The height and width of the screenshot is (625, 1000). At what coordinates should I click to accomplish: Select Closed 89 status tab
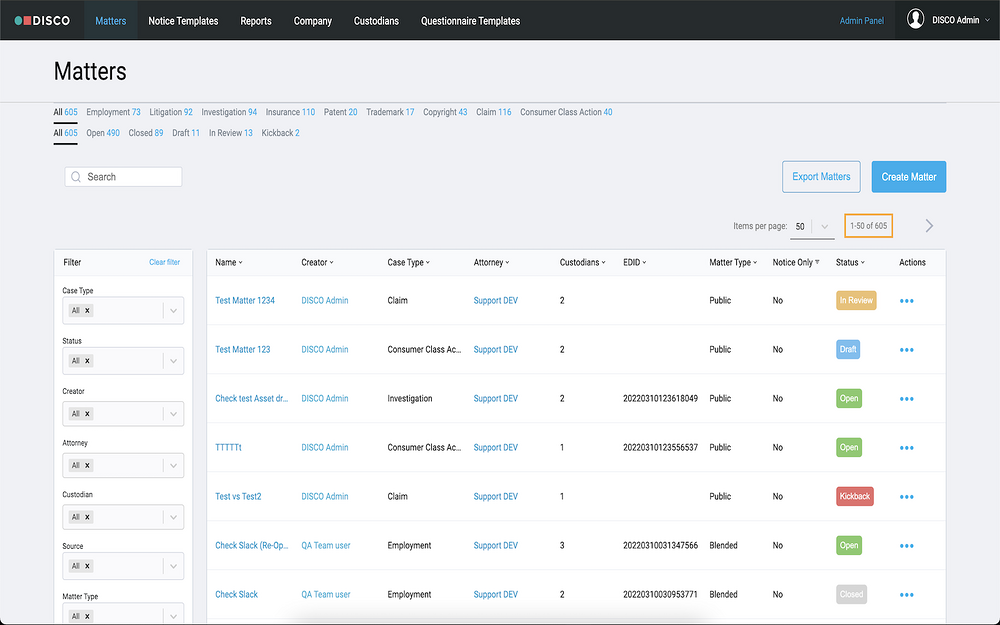[145, 133]
